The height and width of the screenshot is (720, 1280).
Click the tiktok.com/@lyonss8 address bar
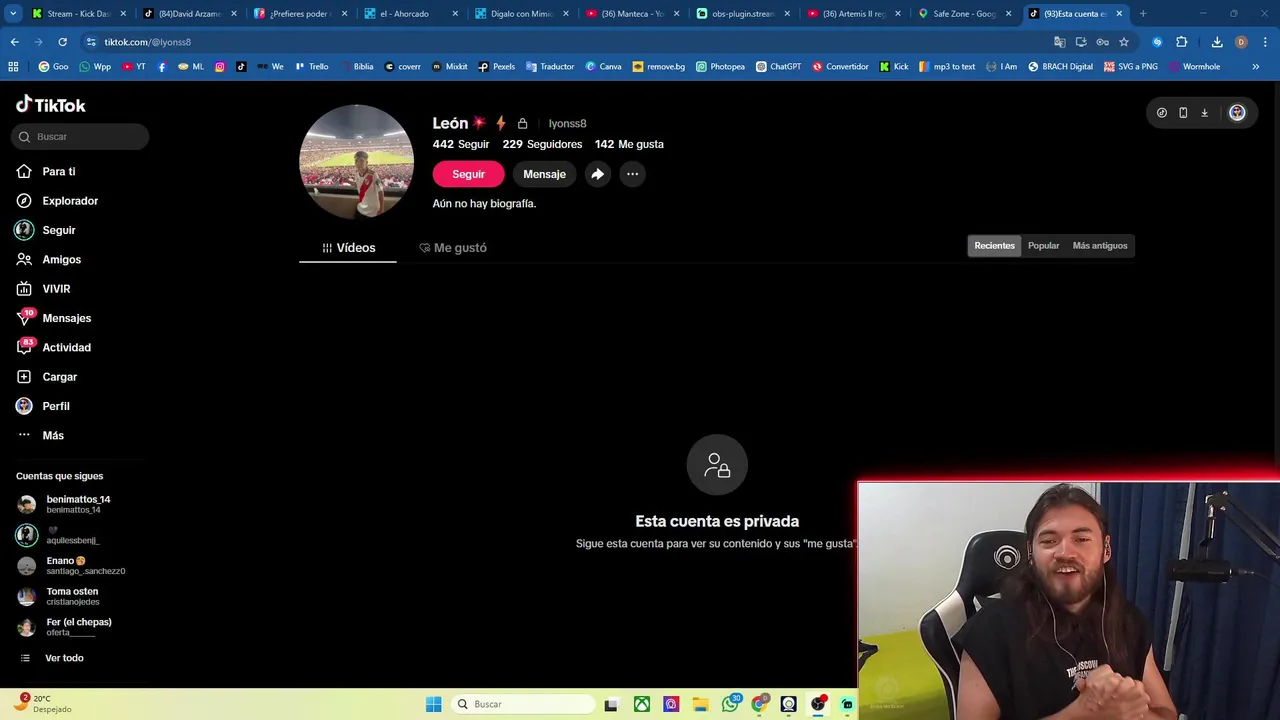click(560, 42)
